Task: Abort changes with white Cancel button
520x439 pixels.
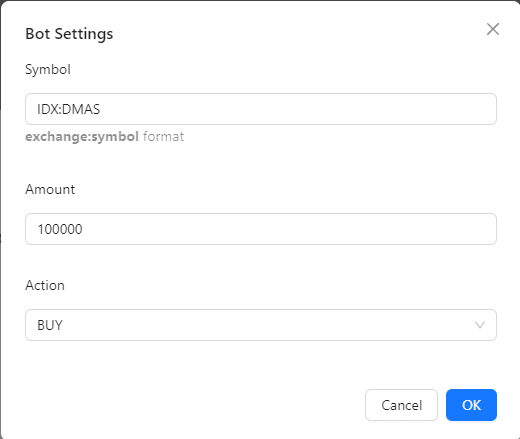Action: click(401, 405)
